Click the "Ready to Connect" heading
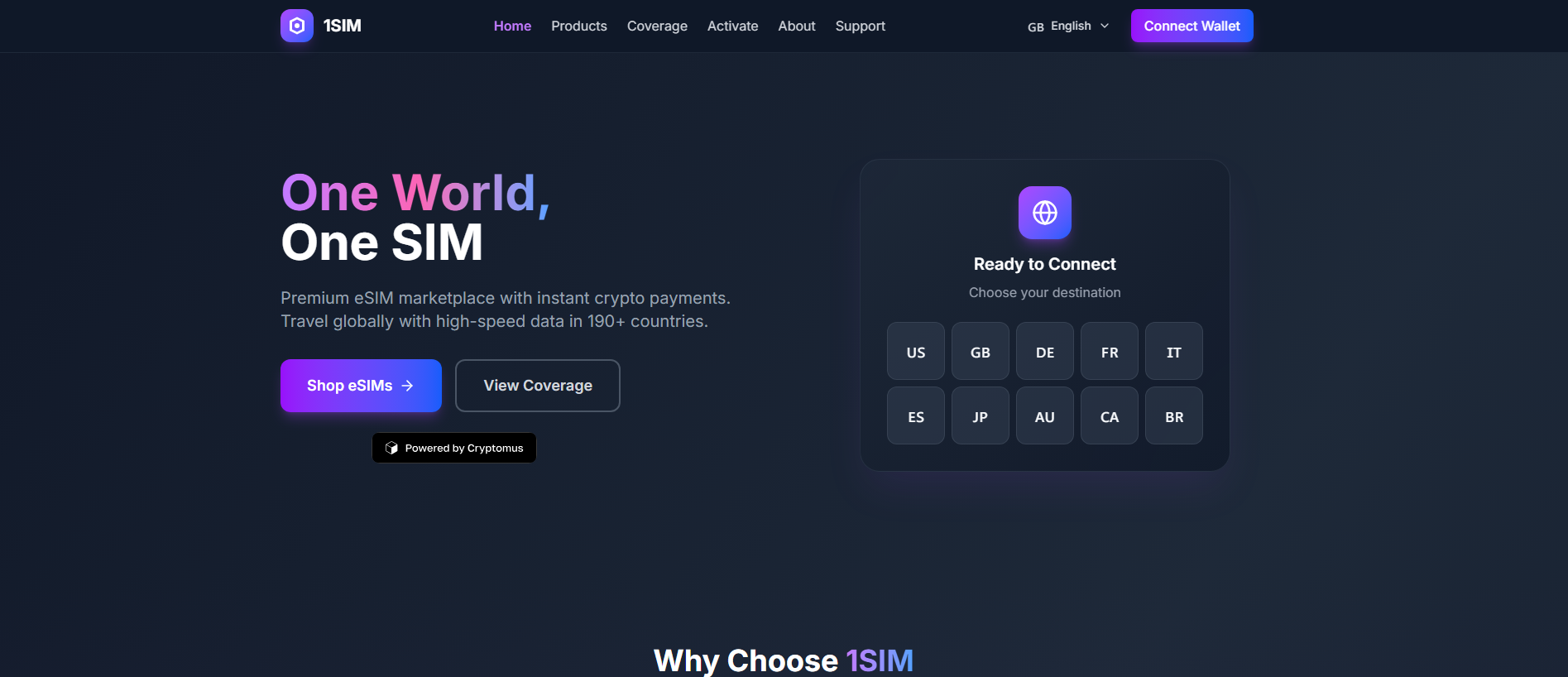The width and height of the screenshot is (1568, 677). (1045, 264)
